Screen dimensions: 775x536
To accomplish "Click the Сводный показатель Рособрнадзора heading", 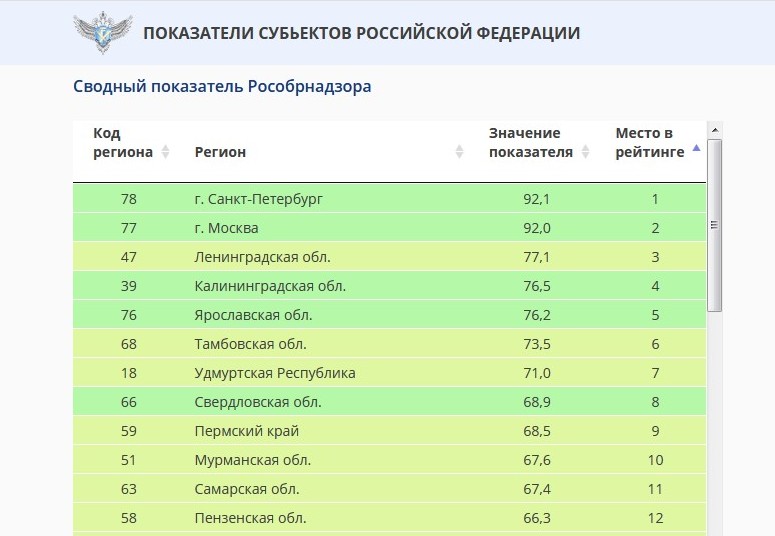I will (222, 87).
